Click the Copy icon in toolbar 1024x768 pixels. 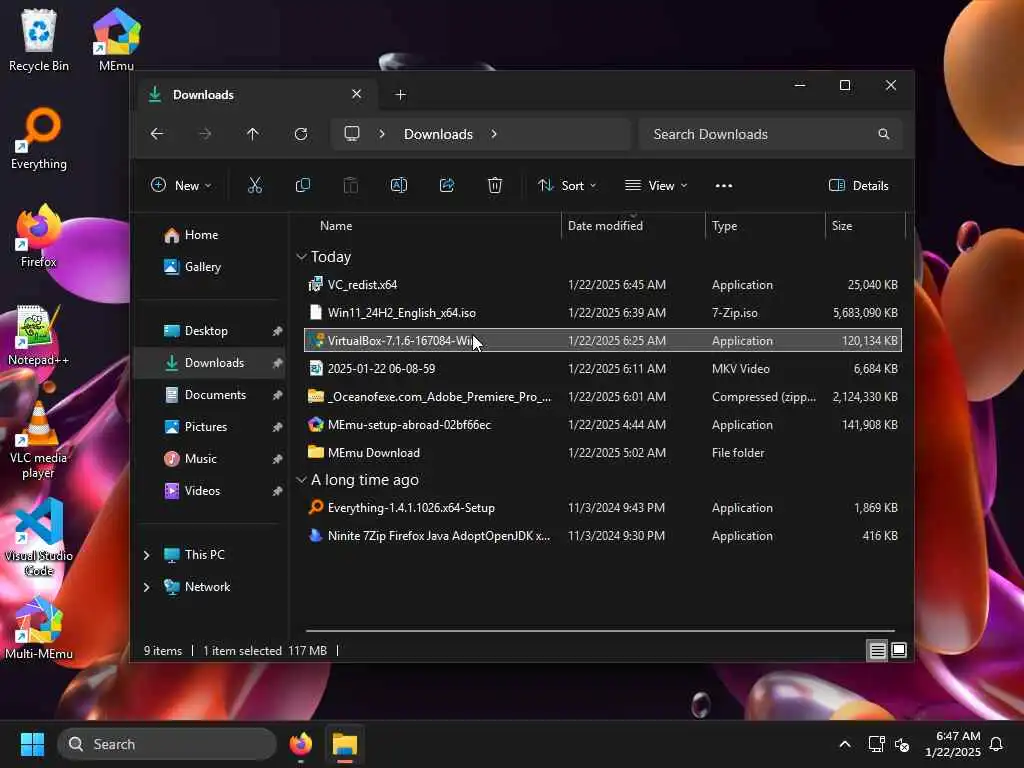(302, 185)
